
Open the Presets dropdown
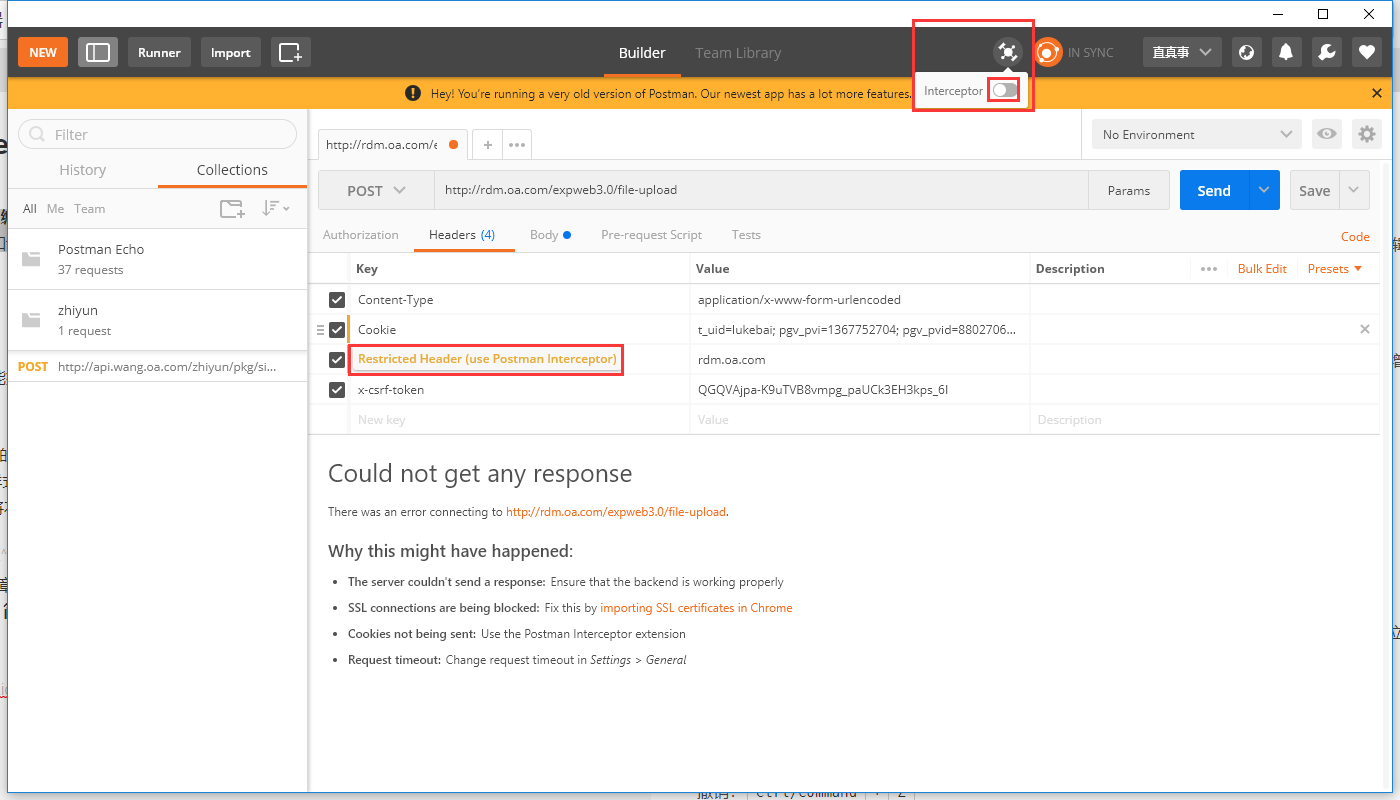click(1335, 269)
